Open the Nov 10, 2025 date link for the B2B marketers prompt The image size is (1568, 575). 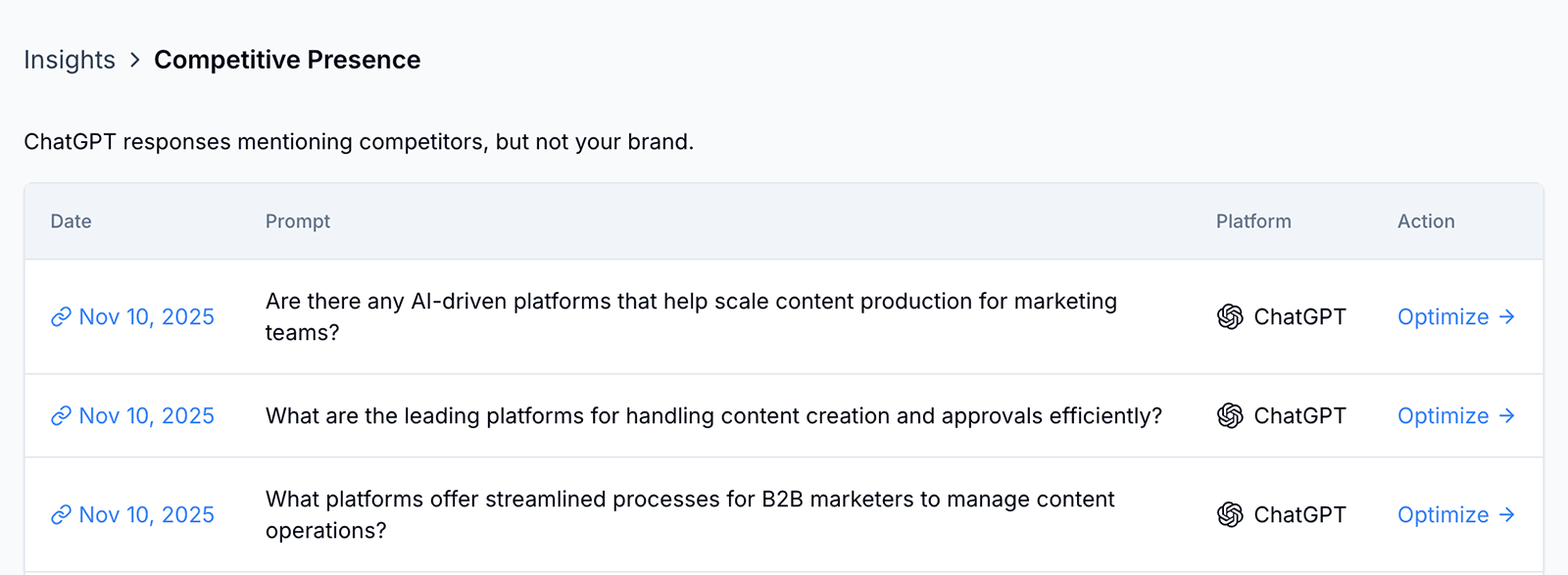(x=146, y=515)
